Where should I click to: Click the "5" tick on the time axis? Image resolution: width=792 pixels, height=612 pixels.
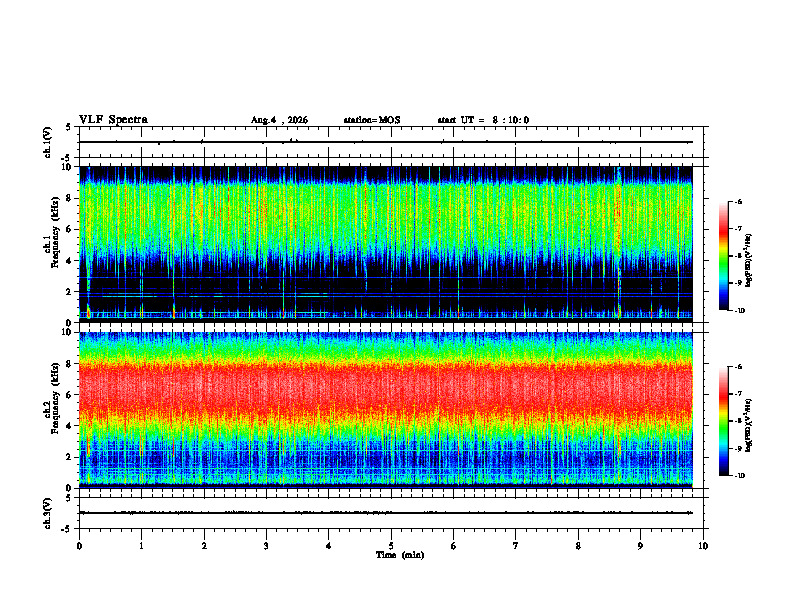[x=391, y=546]
